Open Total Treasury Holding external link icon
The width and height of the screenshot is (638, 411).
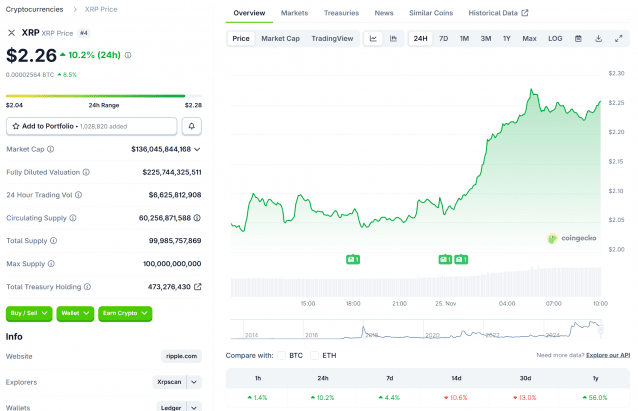(197, 287)
